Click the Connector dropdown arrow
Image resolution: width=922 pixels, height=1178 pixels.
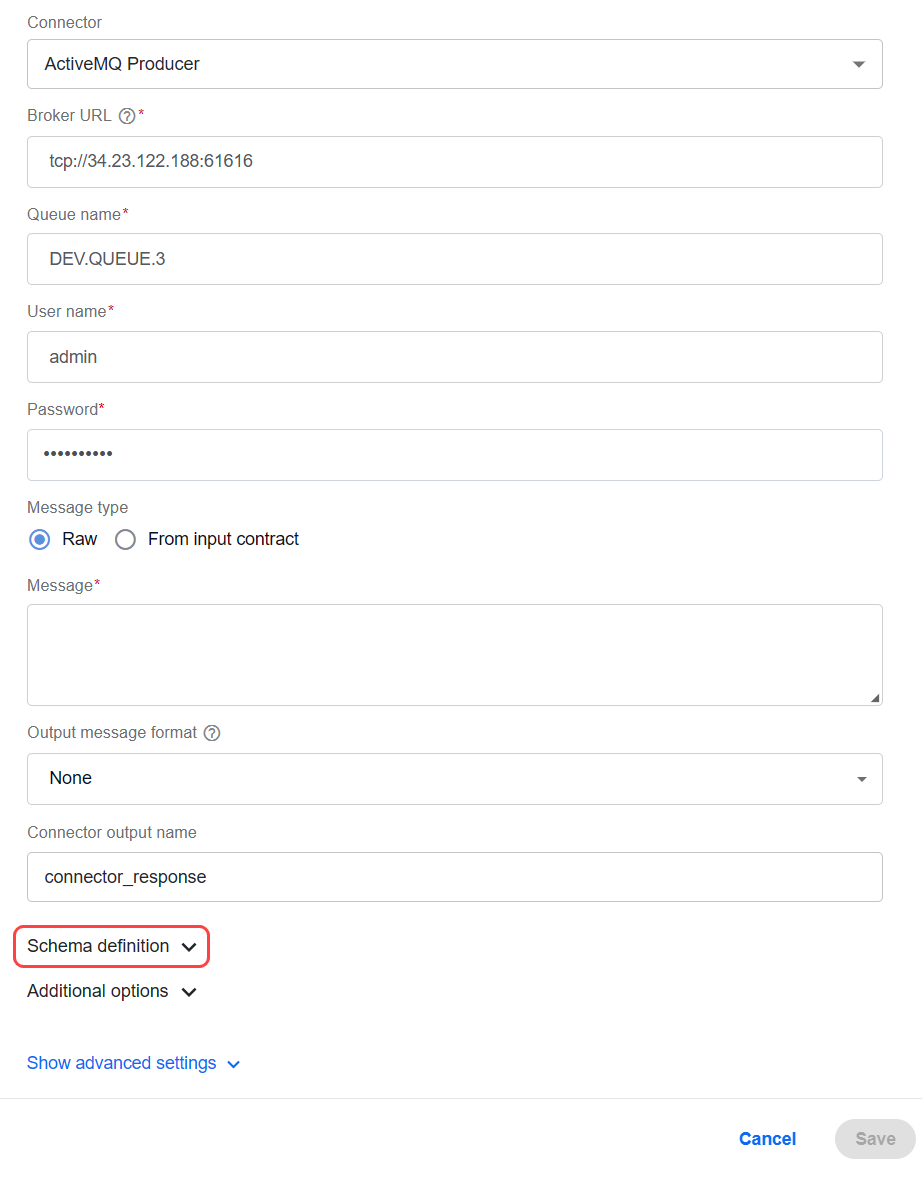pos(858,65)
